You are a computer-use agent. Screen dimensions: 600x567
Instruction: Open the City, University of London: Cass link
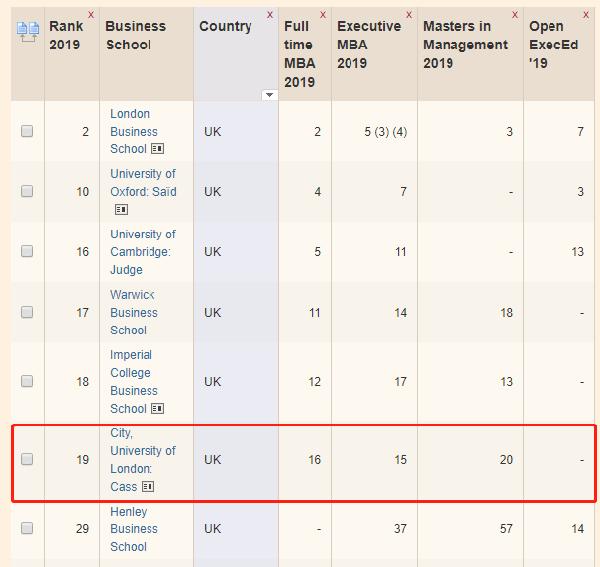[143, 459]
